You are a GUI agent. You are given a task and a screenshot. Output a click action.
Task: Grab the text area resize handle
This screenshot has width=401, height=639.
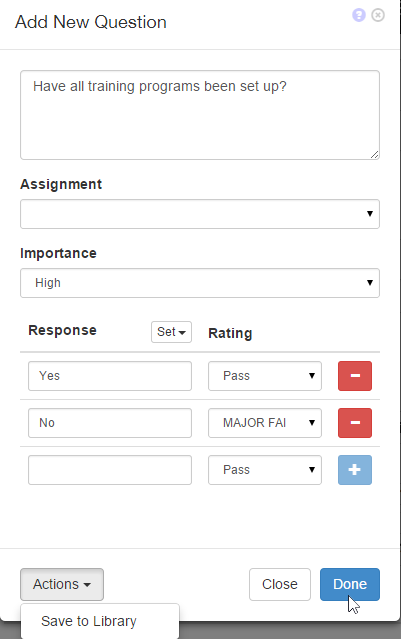375,154
